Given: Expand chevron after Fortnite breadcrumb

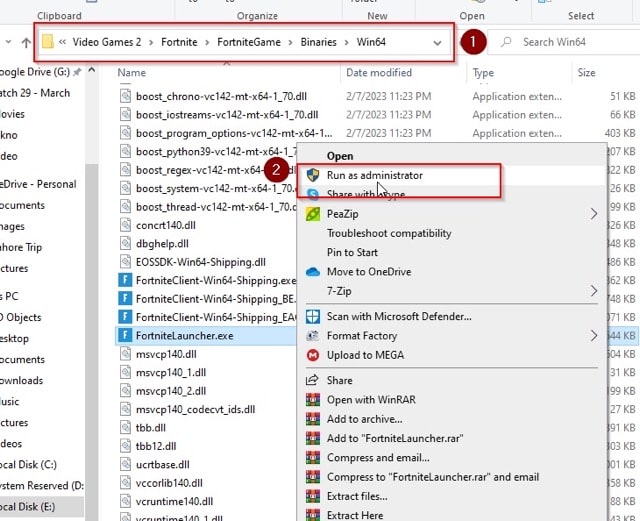Looking at the screenshot, I should coord(207,42).
